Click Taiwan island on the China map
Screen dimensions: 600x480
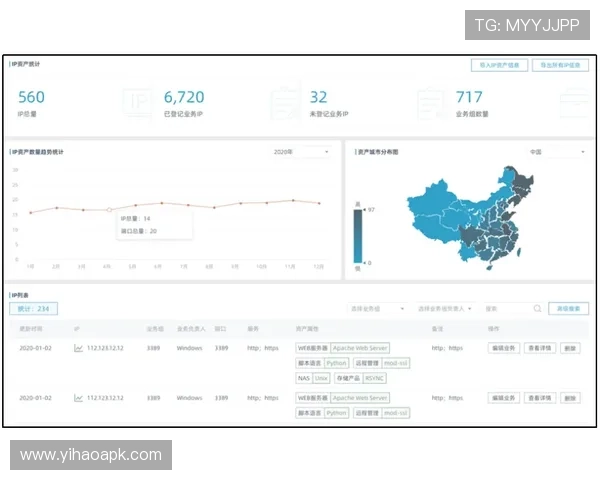pos(519,252)
